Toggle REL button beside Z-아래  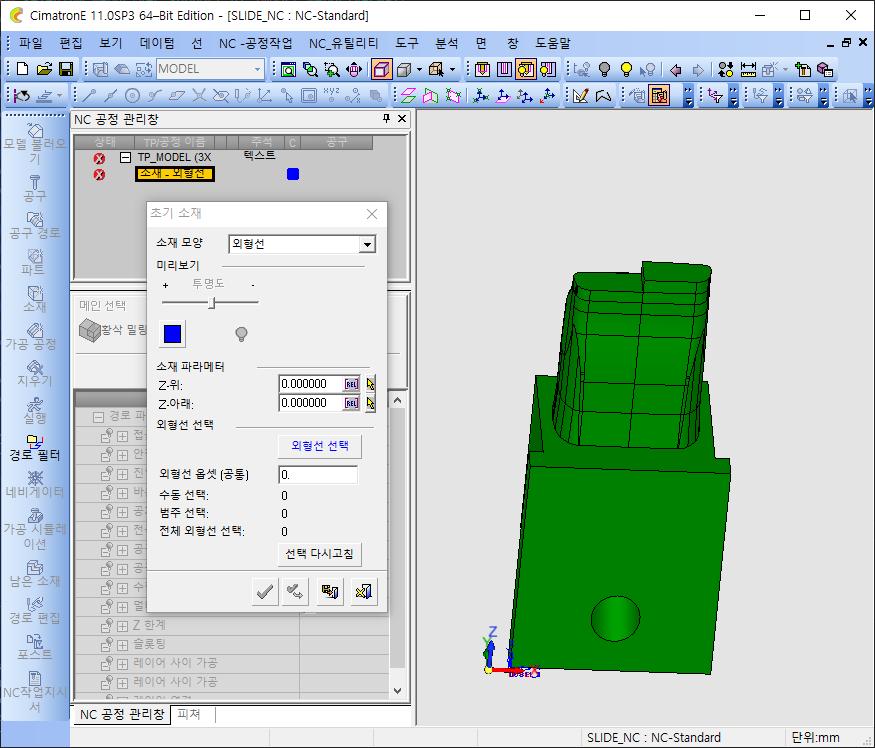[x=352, y=403]
